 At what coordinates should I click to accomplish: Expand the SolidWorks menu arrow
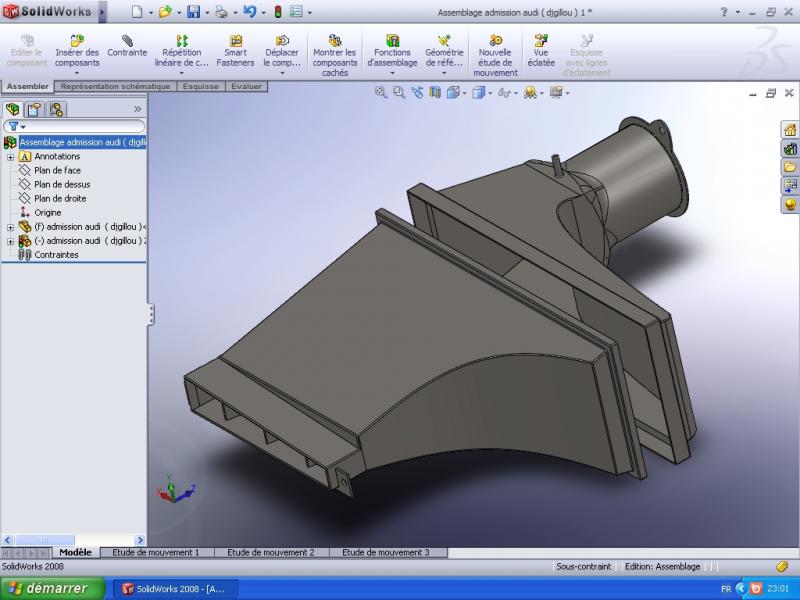(x=102, y=11)
